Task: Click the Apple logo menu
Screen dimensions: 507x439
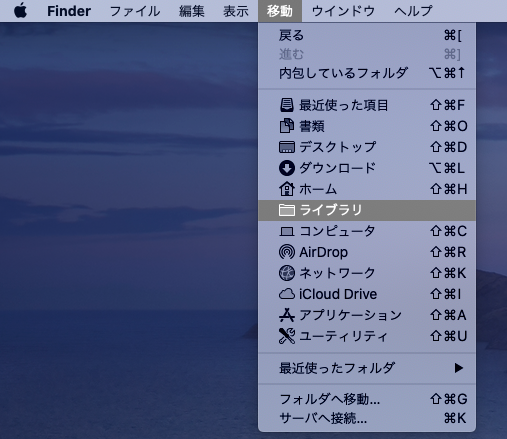Action: point(21,11)
